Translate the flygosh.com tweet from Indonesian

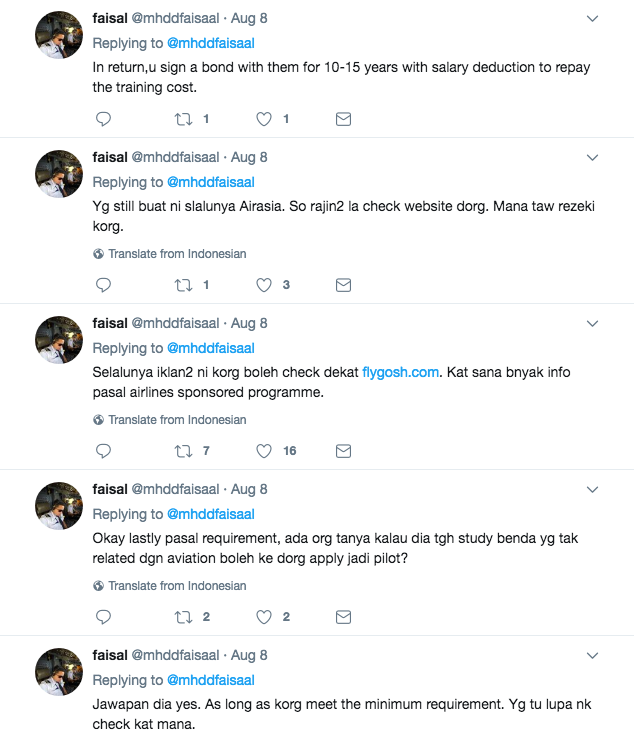click(x=176, y=420)
